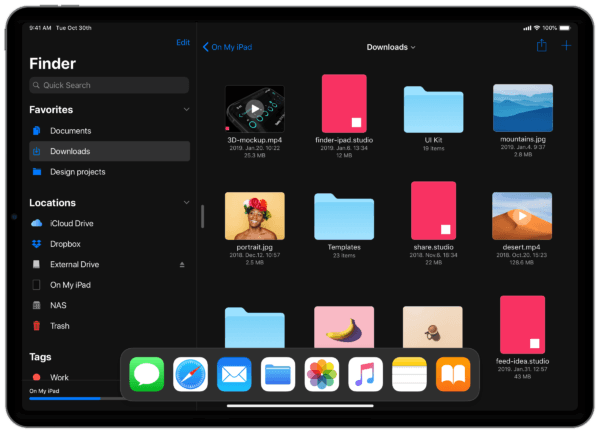Click the plus icon to add new item
Viewport: 600px width, 433px height.
point(567,46)
